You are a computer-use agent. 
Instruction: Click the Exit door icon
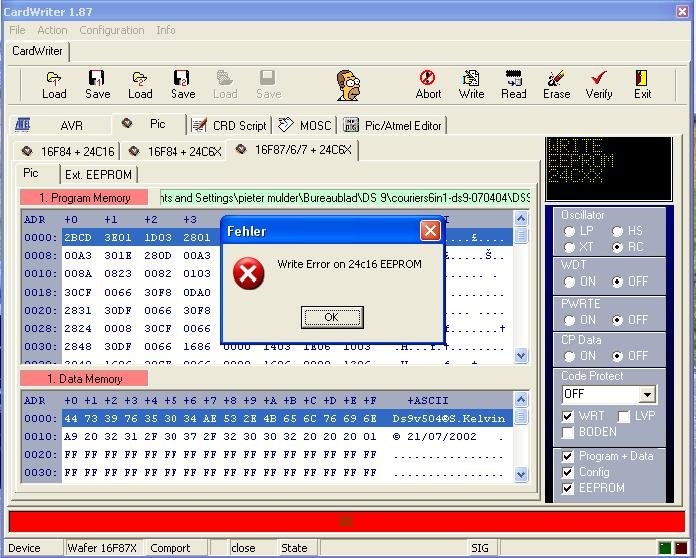tap(641, 78)
